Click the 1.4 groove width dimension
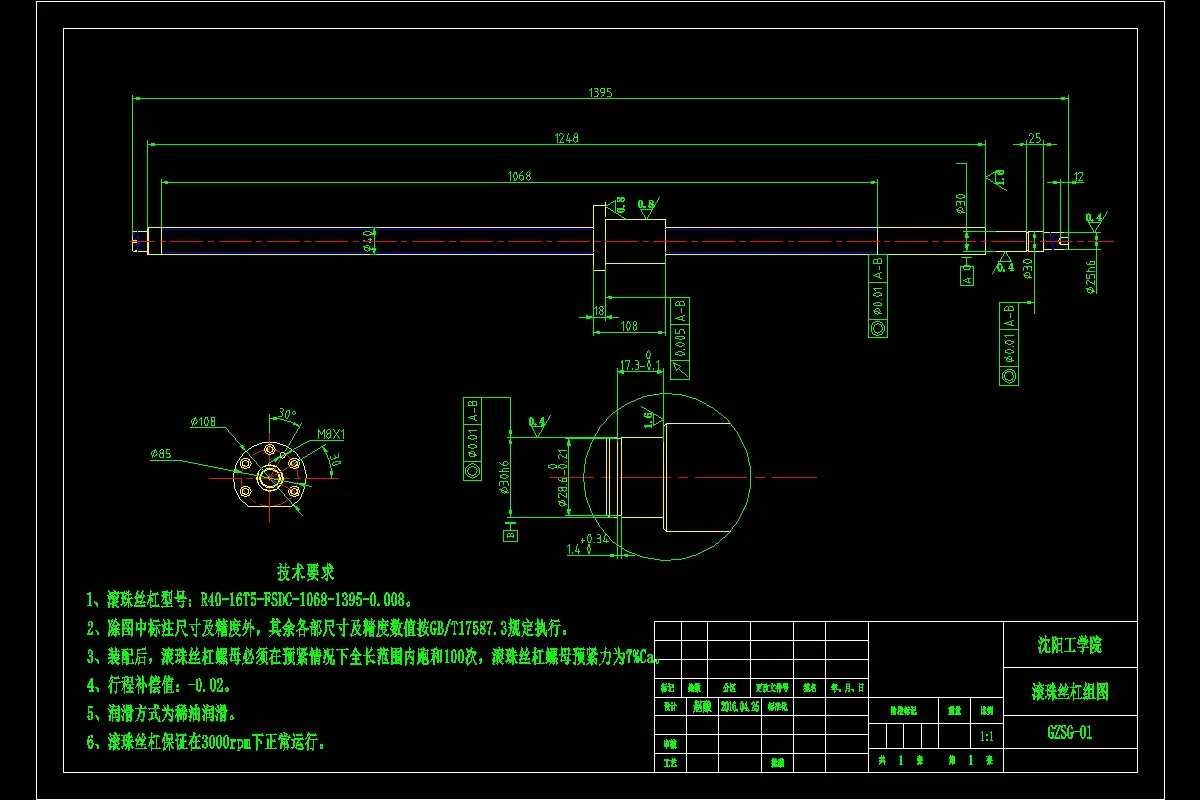 588,546
